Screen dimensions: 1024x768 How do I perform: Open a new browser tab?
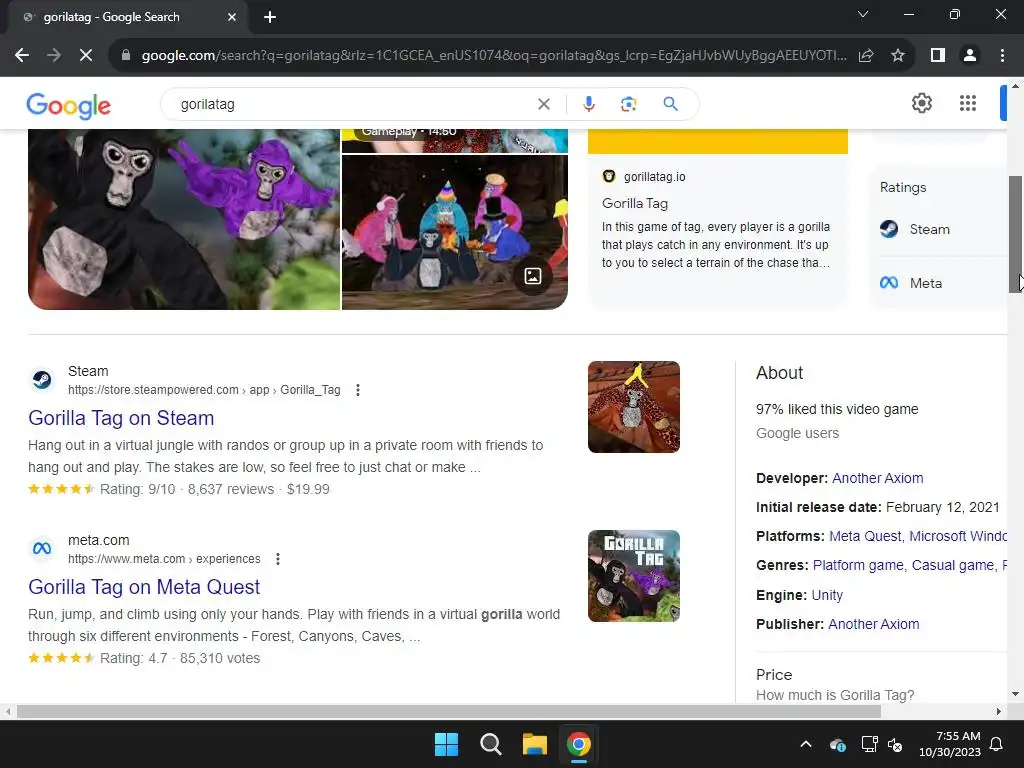tap(270, 17)
